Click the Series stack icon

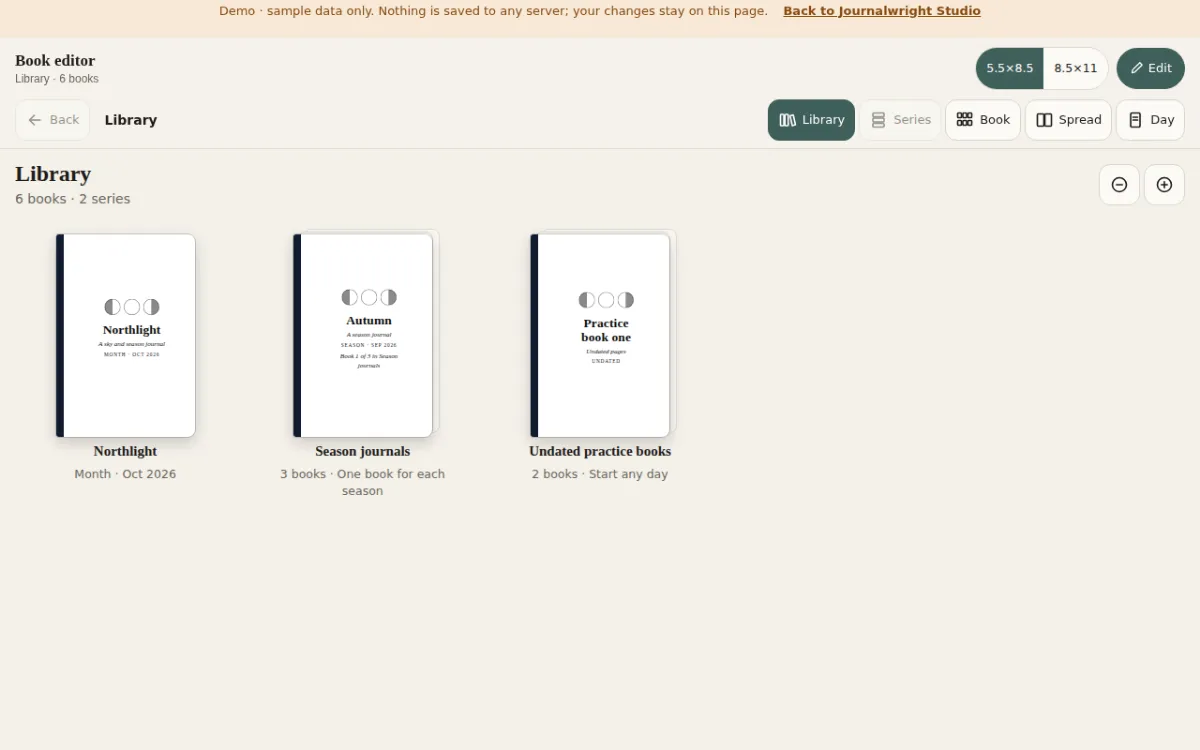point(878,120)
